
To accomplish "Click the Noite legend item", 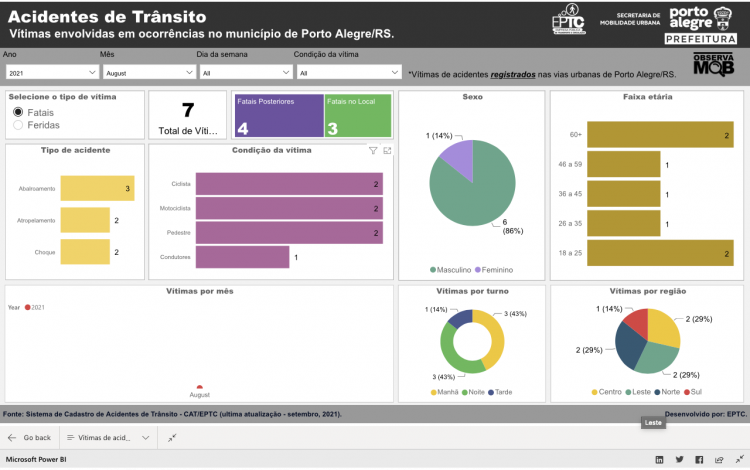I will 473,392.
